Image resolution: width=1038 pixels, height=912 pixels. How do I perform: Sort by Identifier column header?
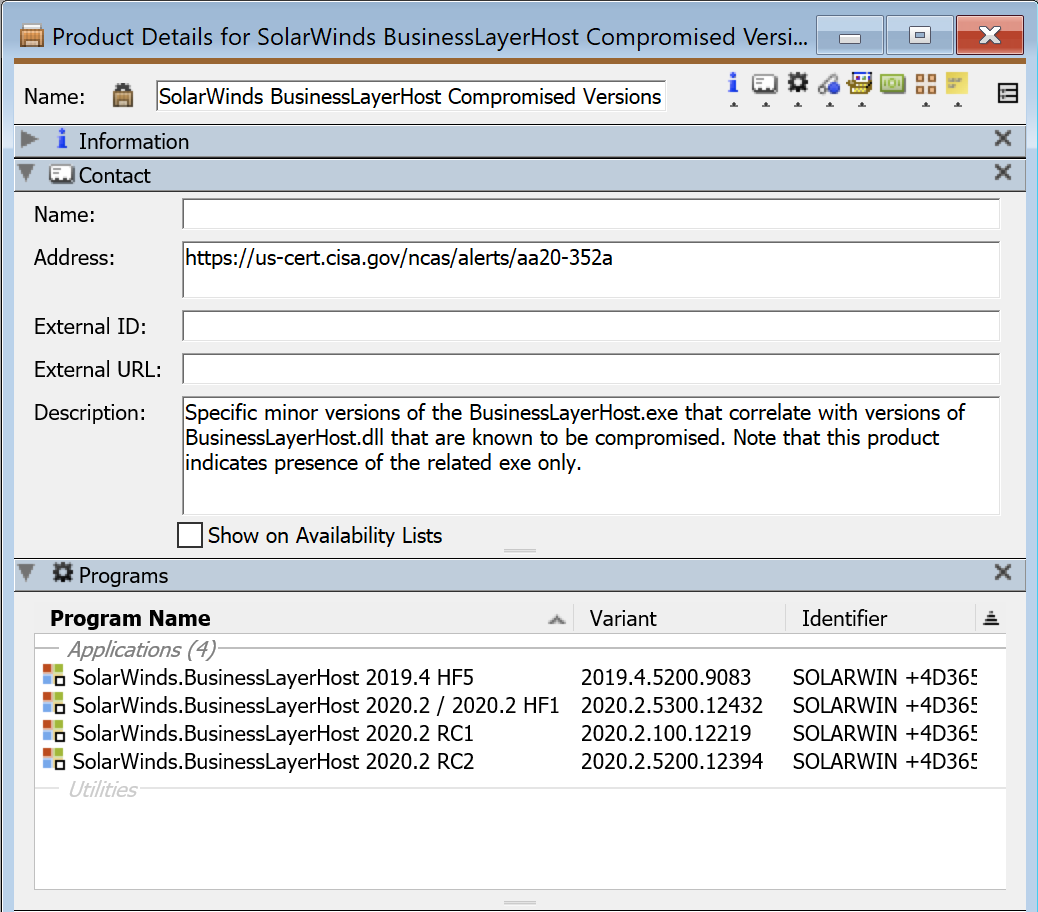tap(880, 618)
